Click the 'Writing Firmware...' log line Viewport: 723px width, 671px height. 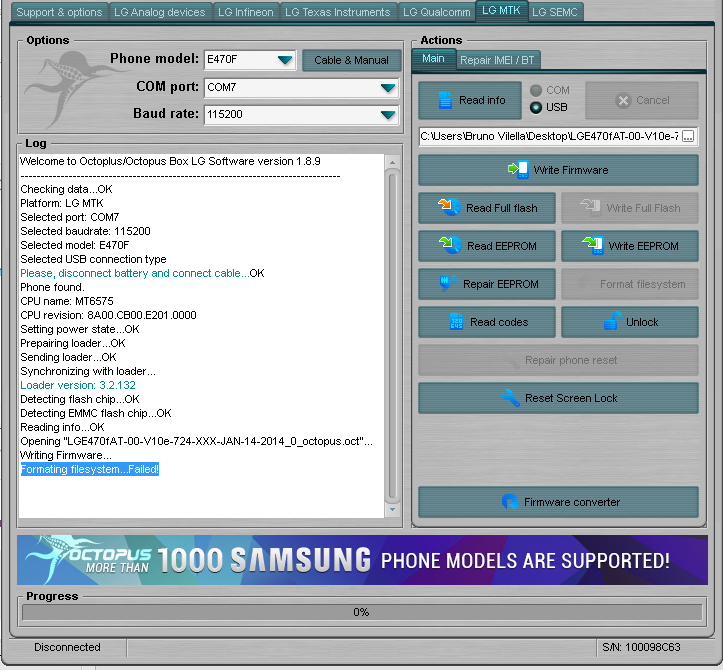[66, 455]
